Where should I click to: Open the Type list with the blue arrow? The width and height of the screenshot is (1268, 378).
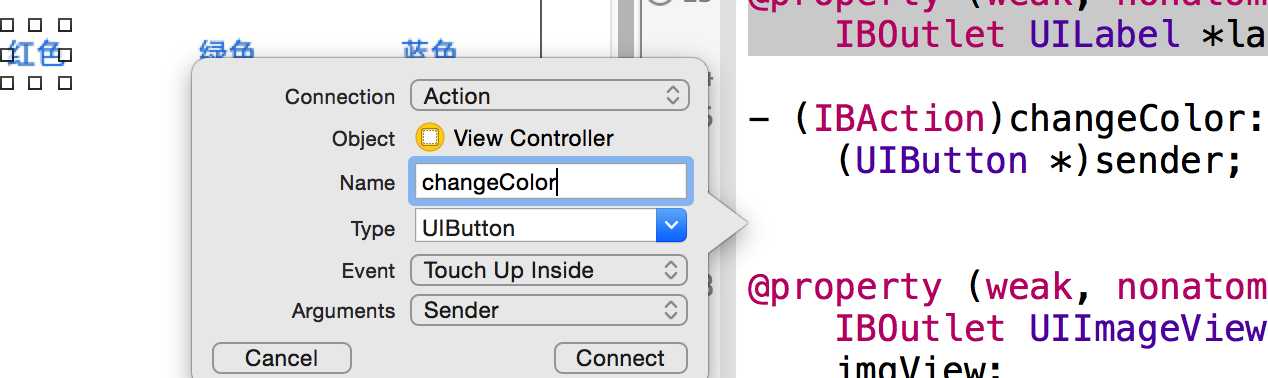tap(671, 226)
